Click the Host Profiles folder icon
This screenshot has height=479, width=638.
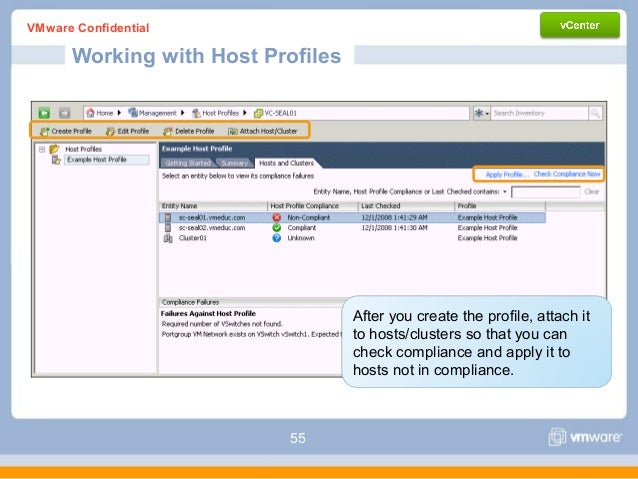[x=55, y=149]
